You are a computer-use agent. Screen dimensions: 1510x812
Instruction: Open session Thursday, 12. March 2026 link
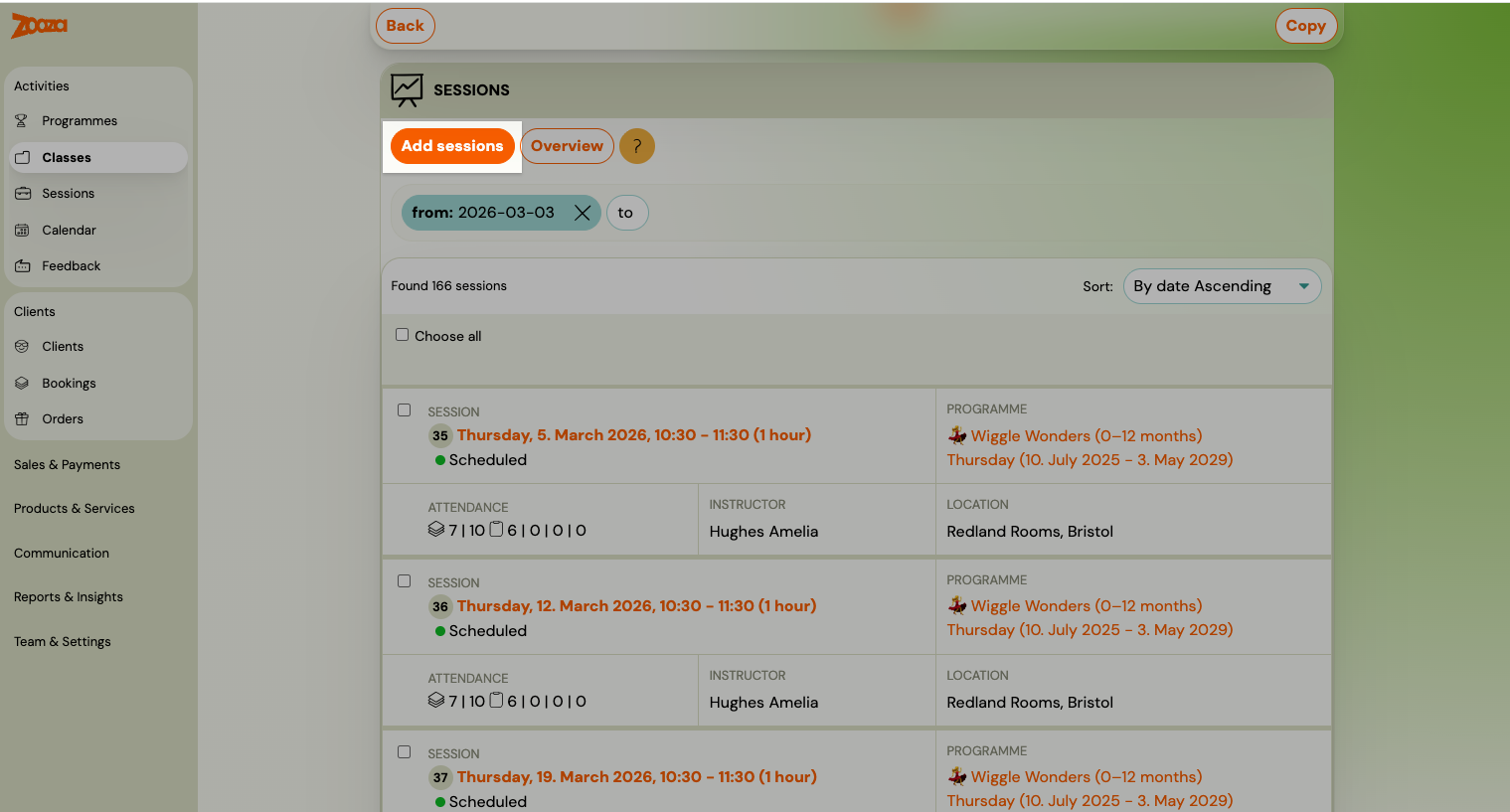(x=637, y=606)
